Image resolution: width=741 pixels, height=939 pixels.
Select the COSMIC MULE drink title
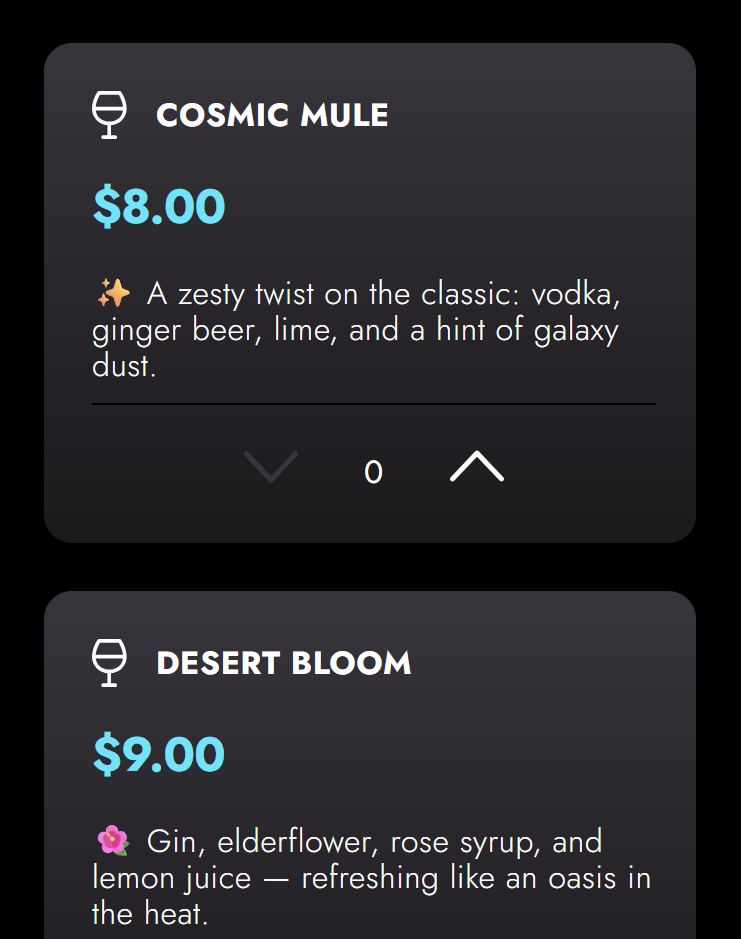click(x=272, y=115)
